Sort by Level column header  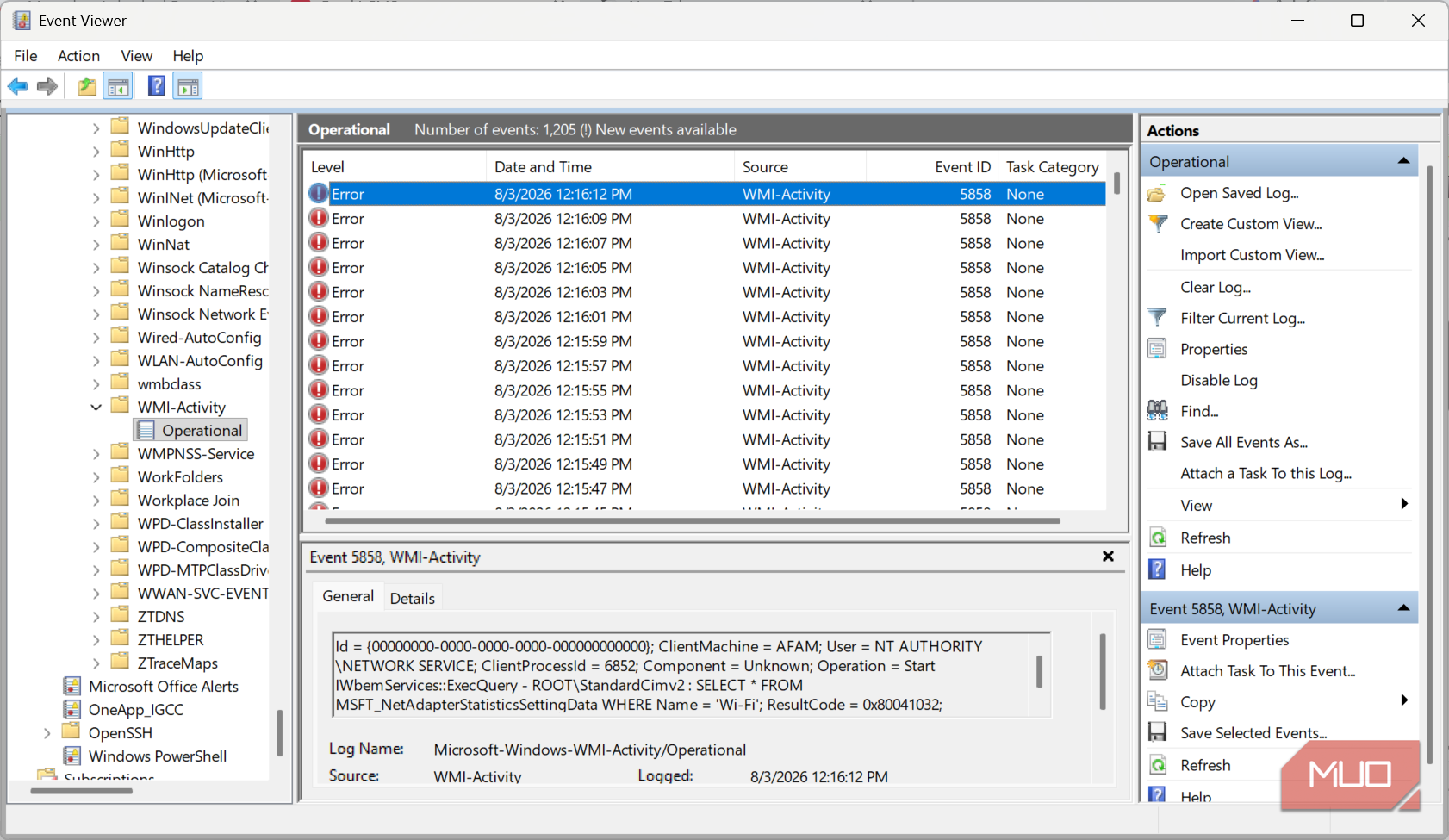click(396, 167)
